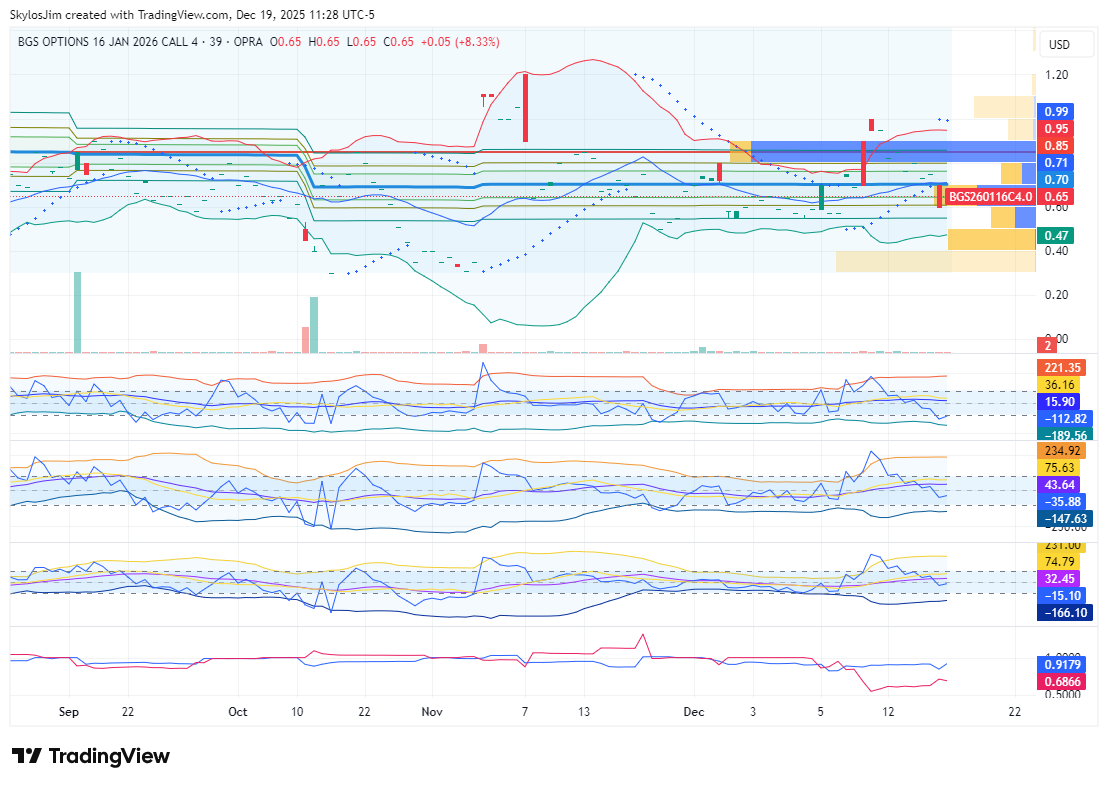Viewport: 1108px width, 786px height.
Task: Open the USD currency selector
Action: (1058, 45)
